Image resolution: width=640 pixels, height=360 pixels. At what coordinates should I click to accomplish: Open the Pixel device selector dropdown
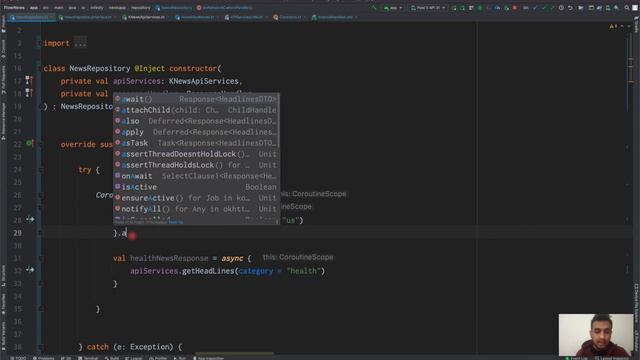tap(428, 8)
